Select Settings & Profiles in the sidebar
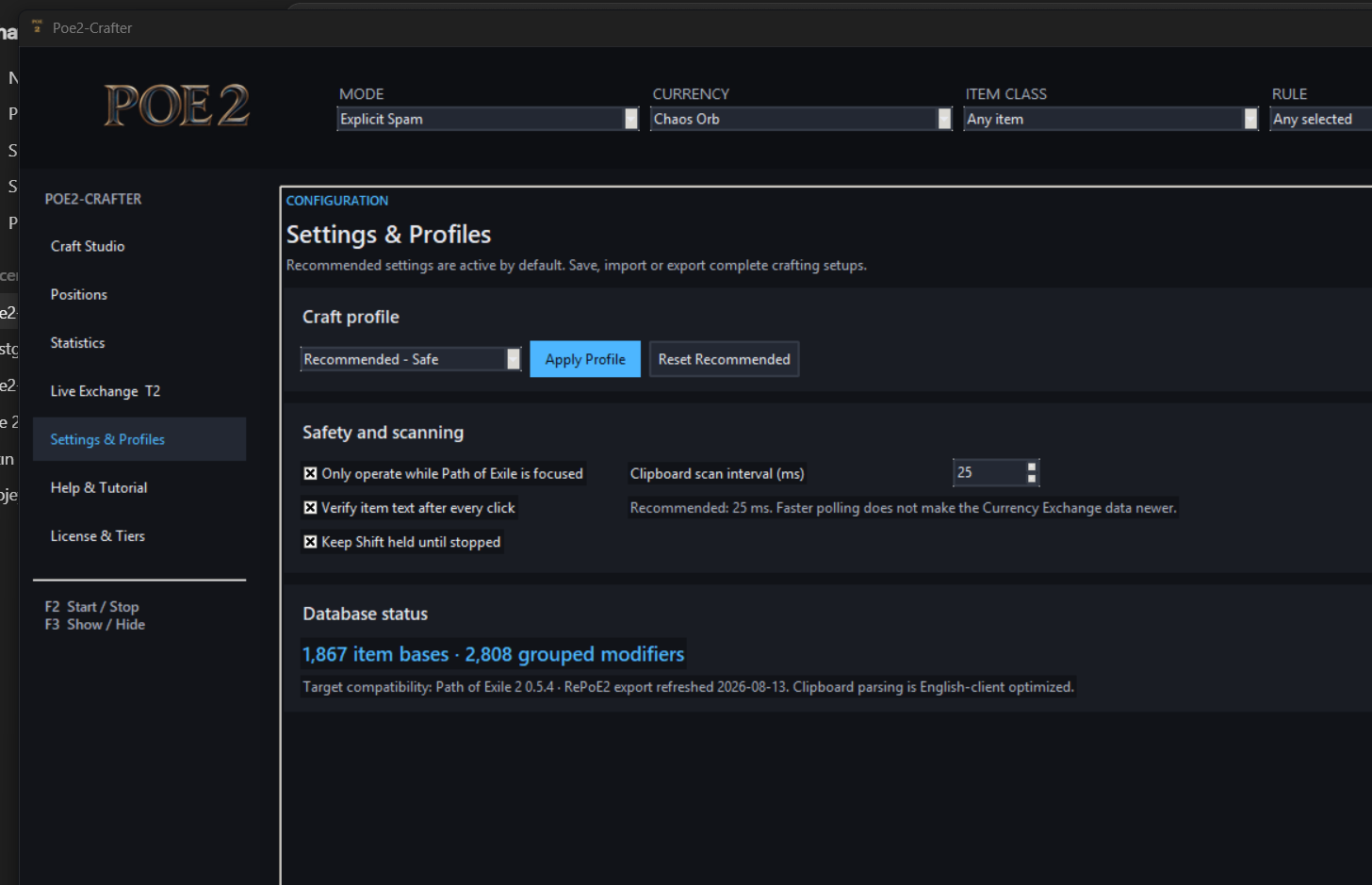The height and width of the screenshot is (885, 1372). point(139,439)
